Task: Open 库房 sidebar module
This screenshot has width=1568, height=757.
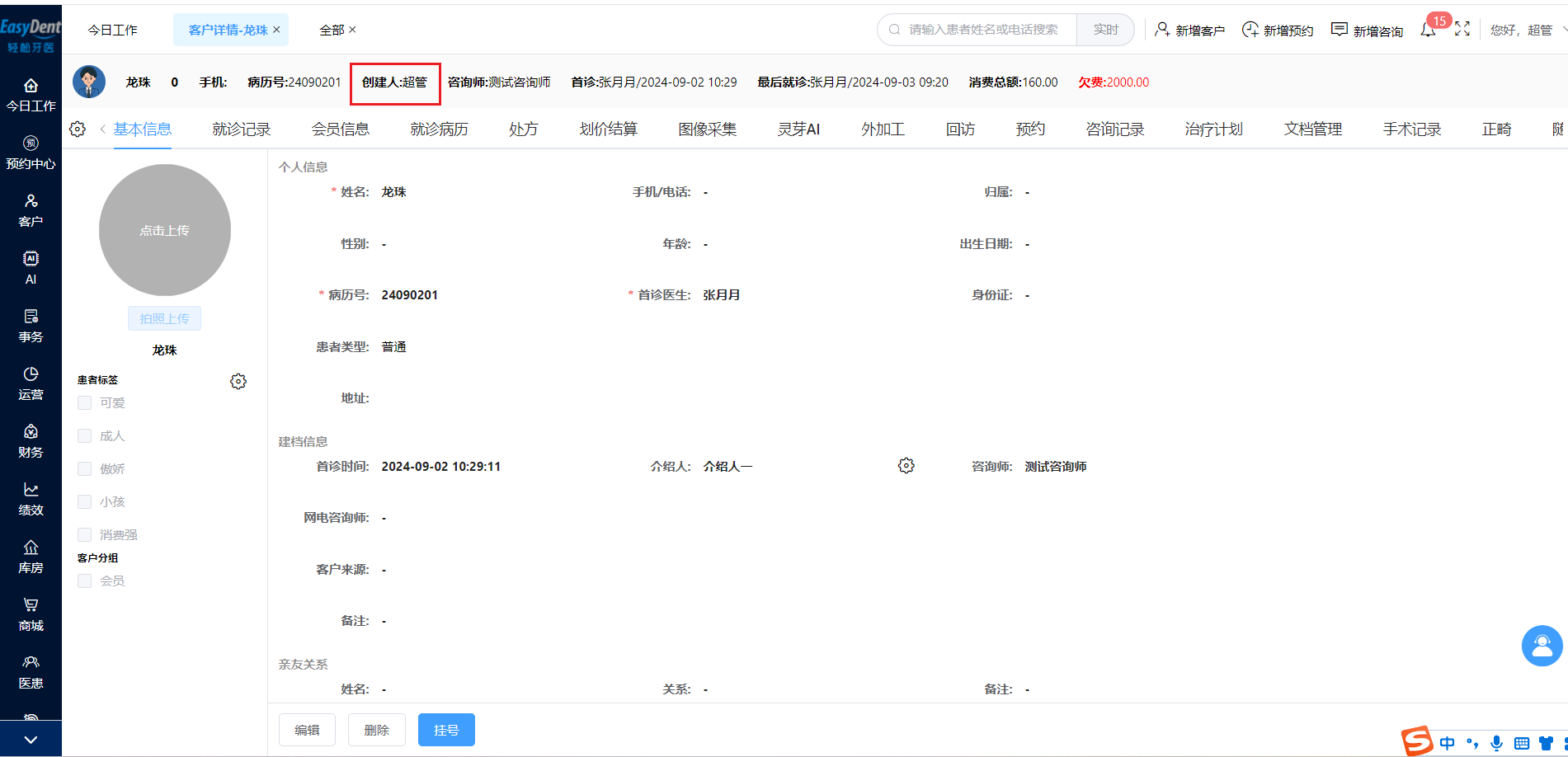Action: 31,557
